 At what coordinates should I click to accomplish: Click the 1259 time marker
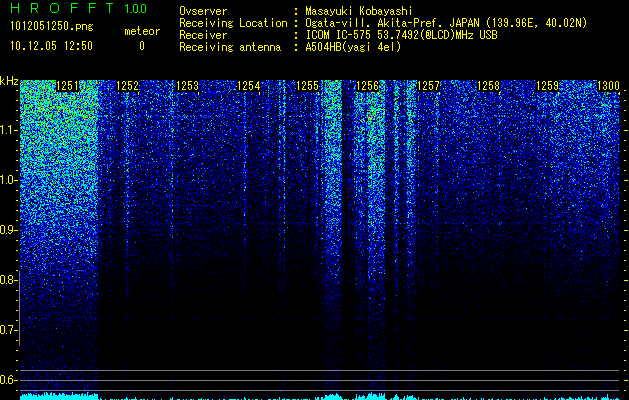point(548,86)
